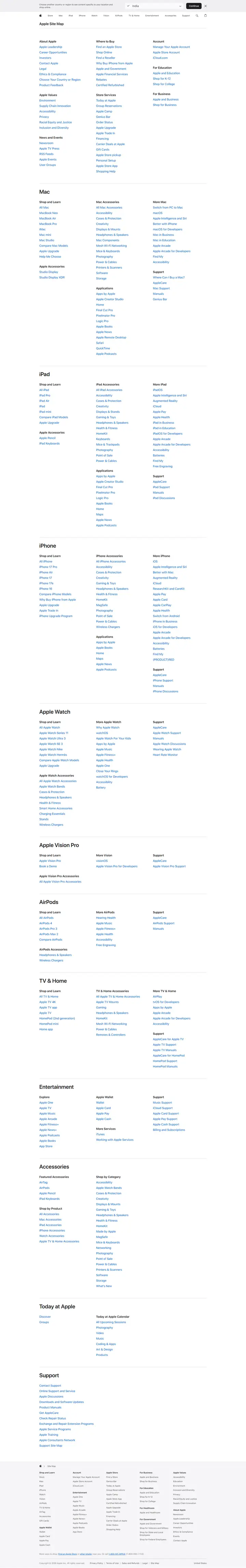The width and height of the screenshot is (246, 1568).
Task: Open Mac in the top navigation bar
Action: click(x=60, y=16)
